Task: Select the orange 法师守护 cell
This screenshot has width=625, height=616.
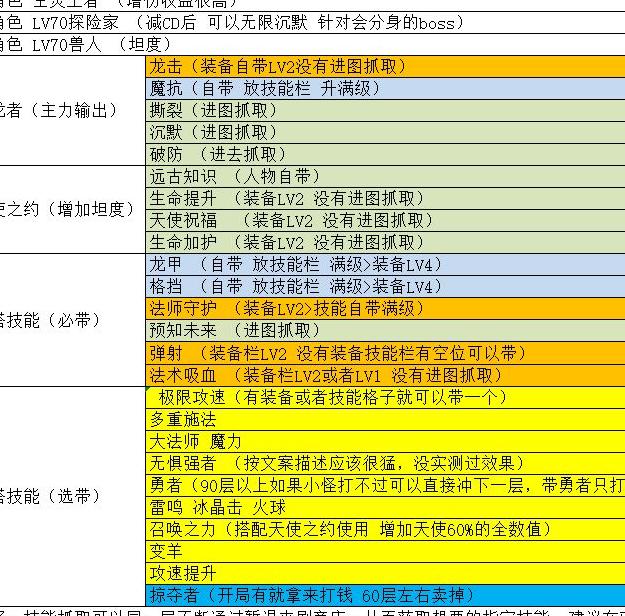Action: tap(385, 308)
